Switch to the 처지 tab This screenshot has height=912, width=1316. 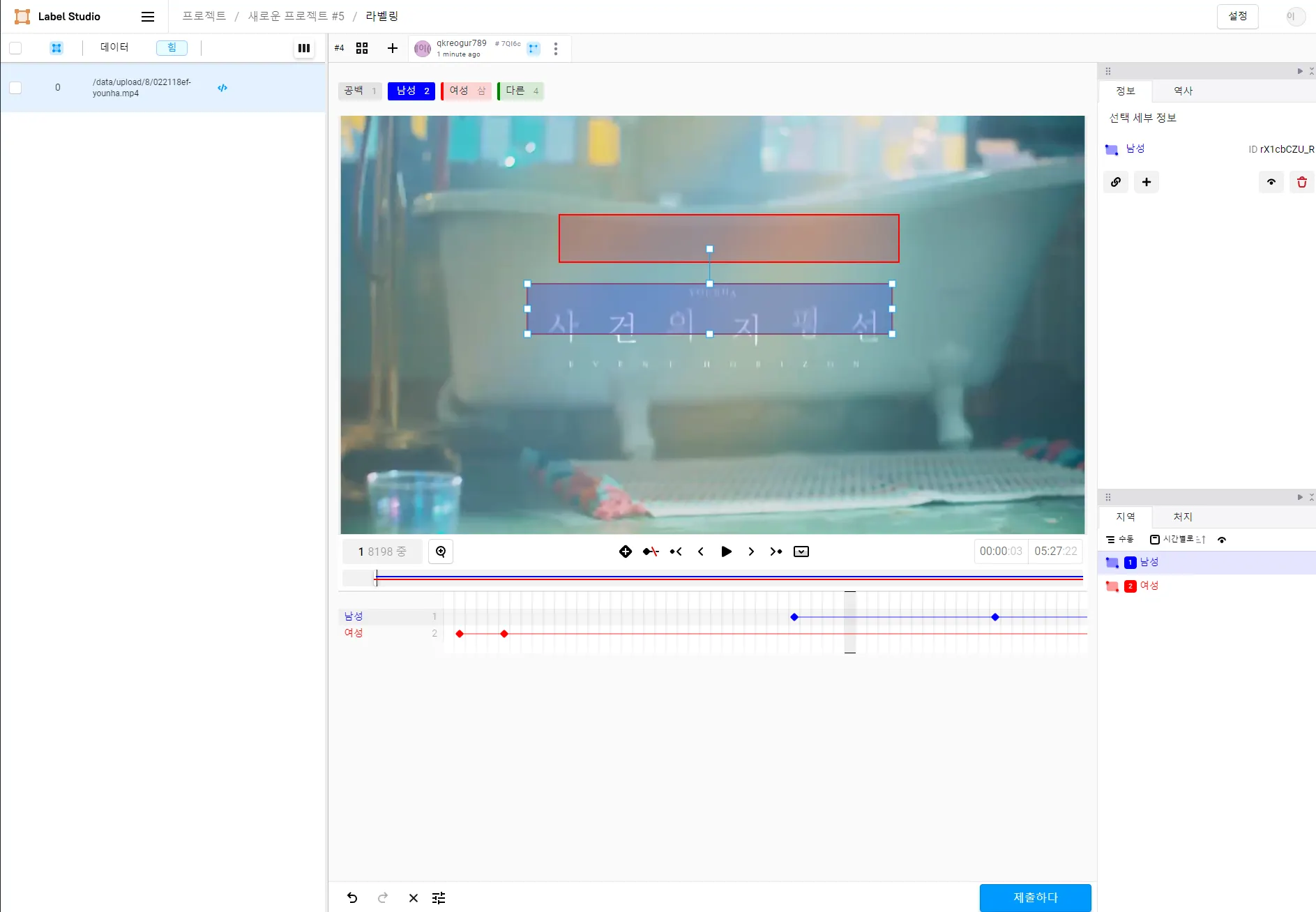click(x=1183, y=517)
